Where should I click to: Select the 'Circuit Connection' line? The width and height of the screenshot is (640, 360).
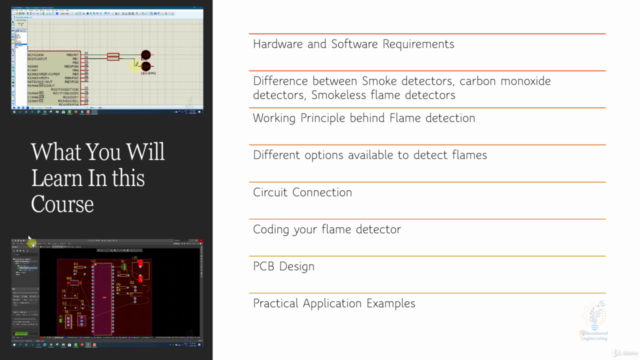[302, 192]
